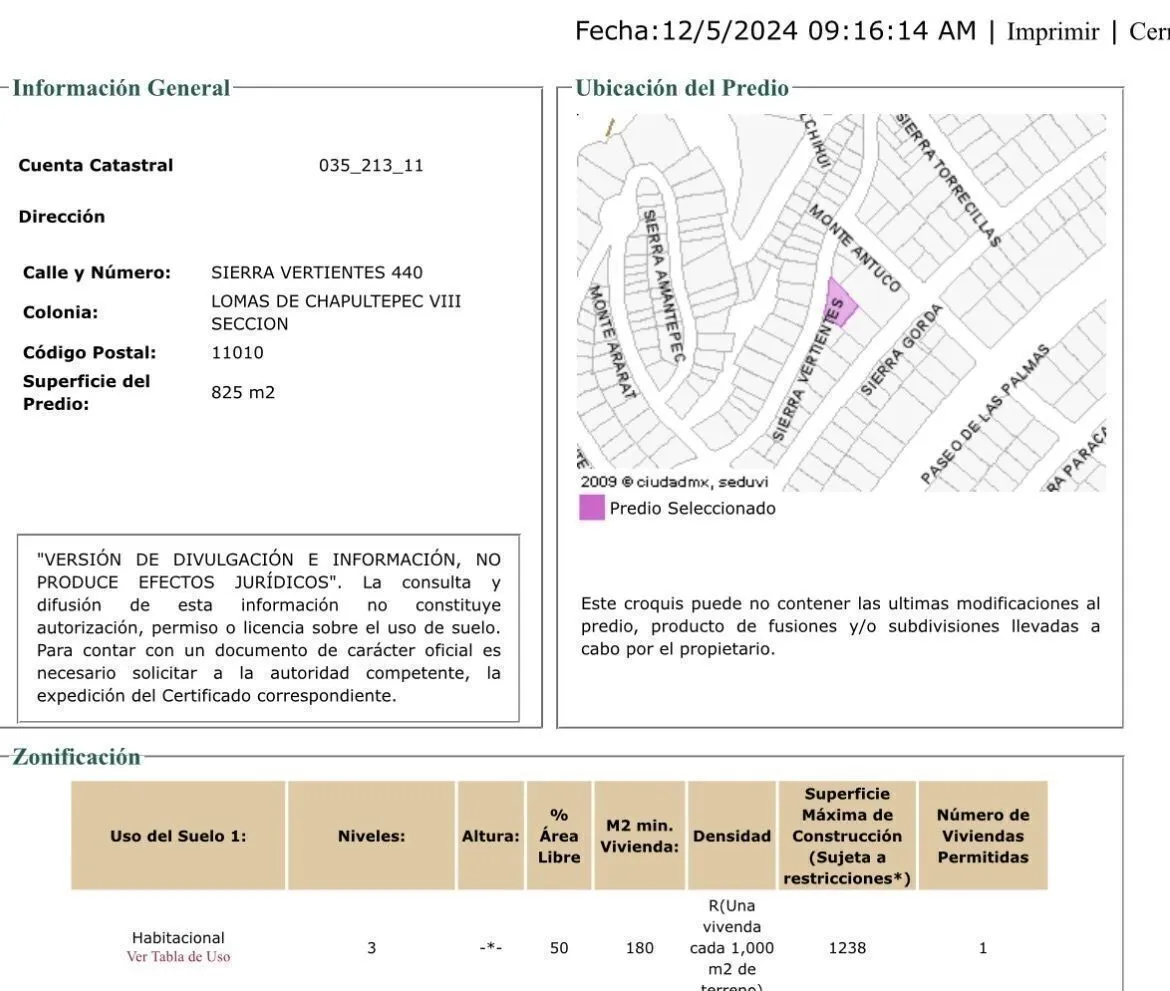Click the Área Libre value 50

pos(559,948)
